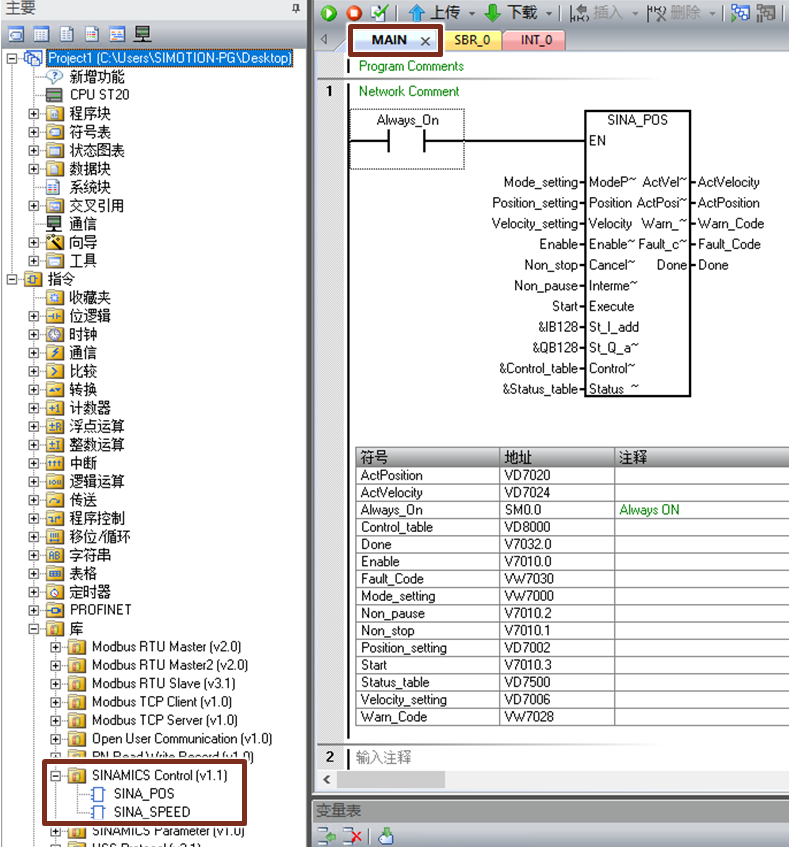The height and width of the screenshot is (847, 799).
Task: Expand the 程序块 tree node
Action: (x=34, y=114)
